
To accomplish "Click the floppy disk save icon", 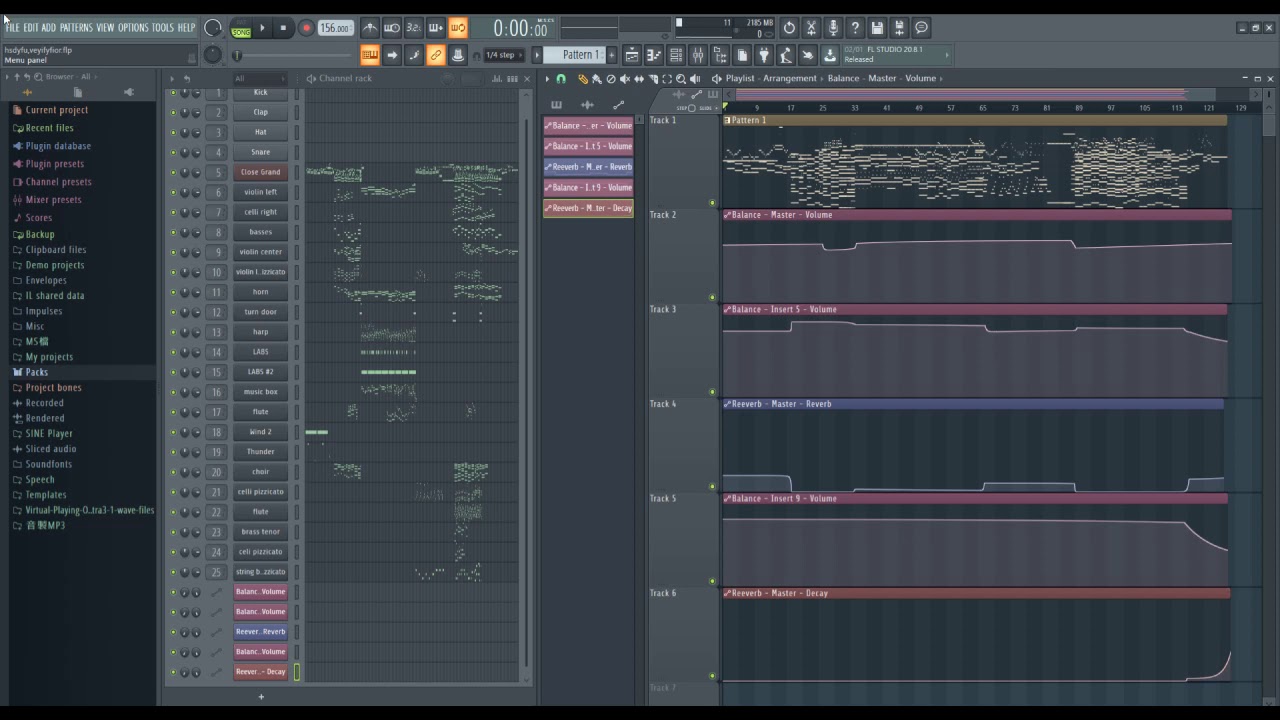I will (x=877, y=28).
